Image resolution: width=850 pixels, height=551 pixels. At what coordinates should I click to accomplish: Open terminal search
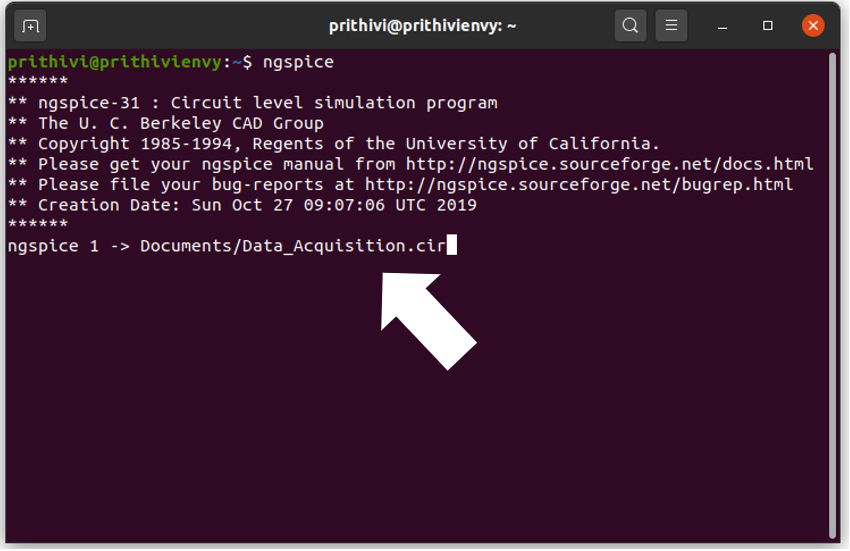630,25
